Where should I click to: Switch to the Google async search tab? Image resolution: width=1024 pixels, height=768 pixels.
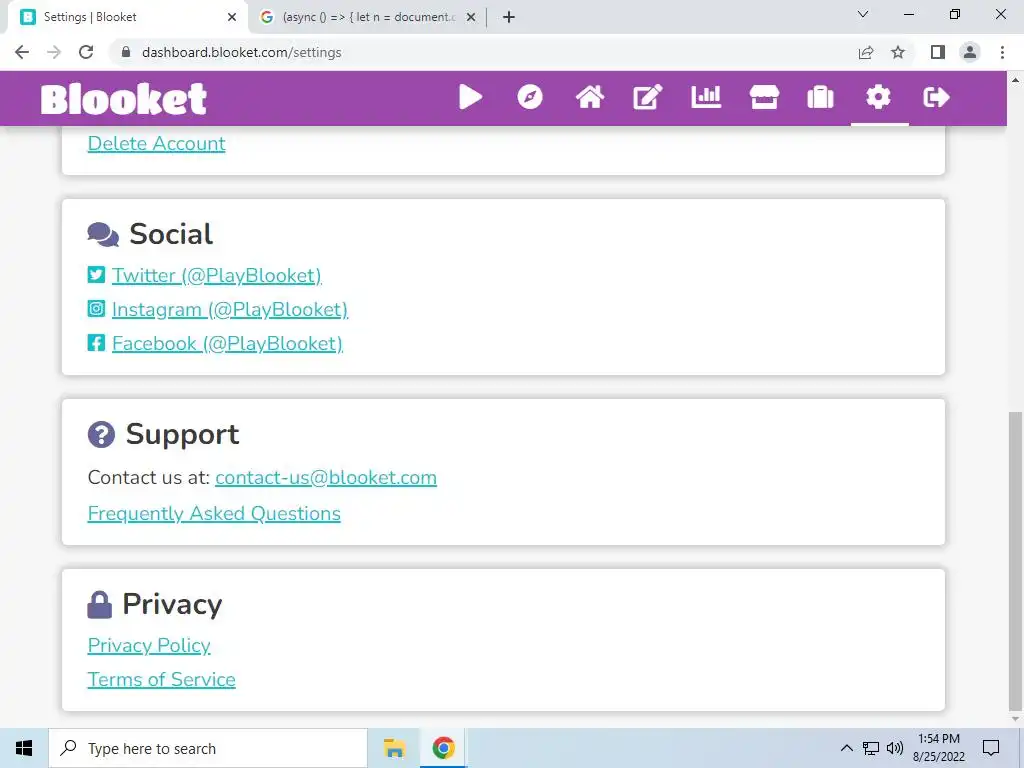click(x=366, y=18)
